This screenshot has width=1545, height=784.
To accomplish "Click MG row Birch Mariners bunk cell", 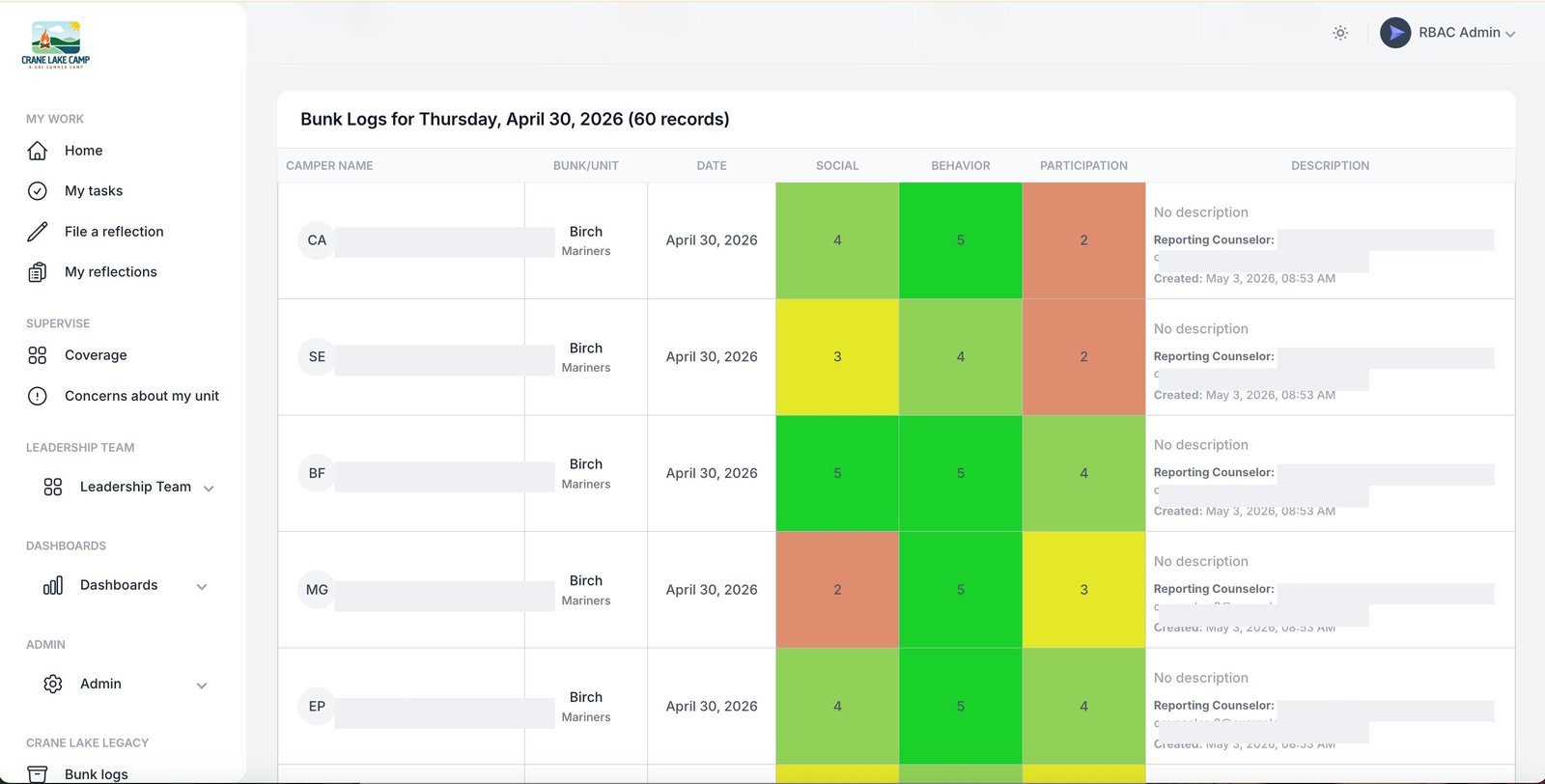I will click(x=586, y=590).
